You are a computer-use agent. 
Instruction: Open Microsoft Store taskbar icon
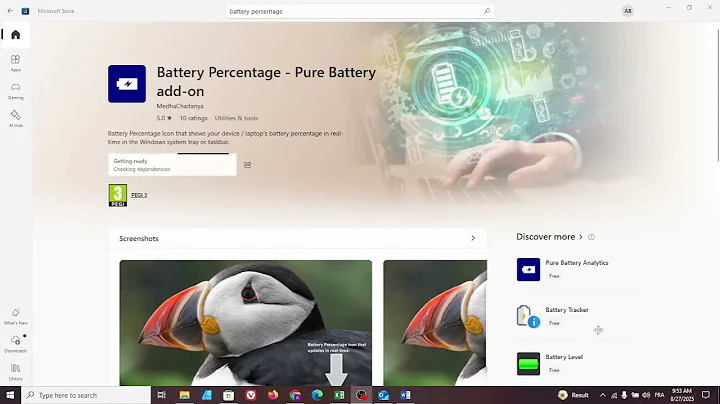click(228, 395)
